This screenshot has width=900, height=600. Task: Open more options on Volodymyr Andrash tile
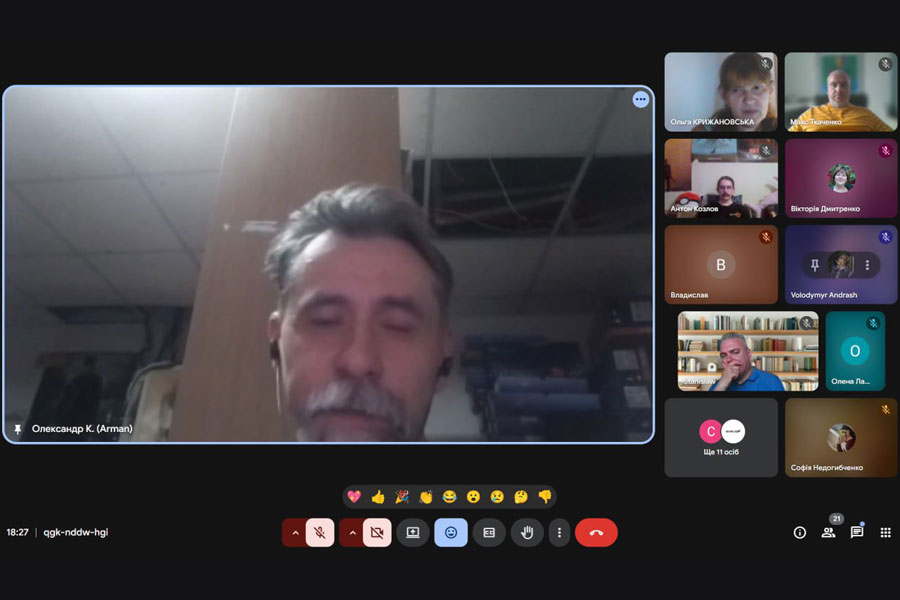(867, 265)
